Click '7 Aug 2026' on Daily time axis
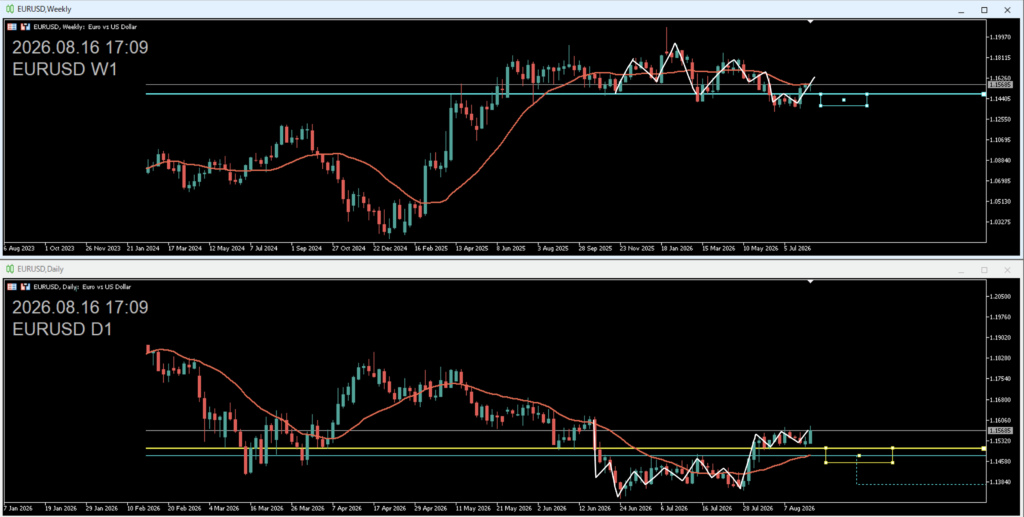 (799, 508)
